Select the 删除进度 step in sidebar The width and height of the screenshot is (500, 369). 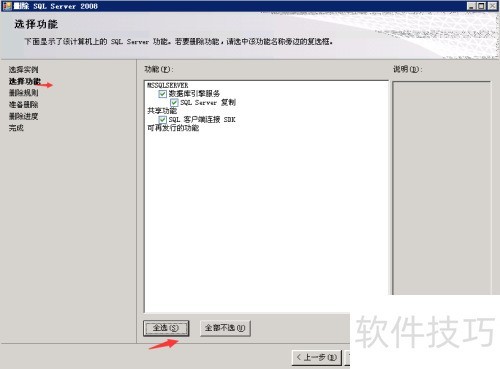click(23, 116)
